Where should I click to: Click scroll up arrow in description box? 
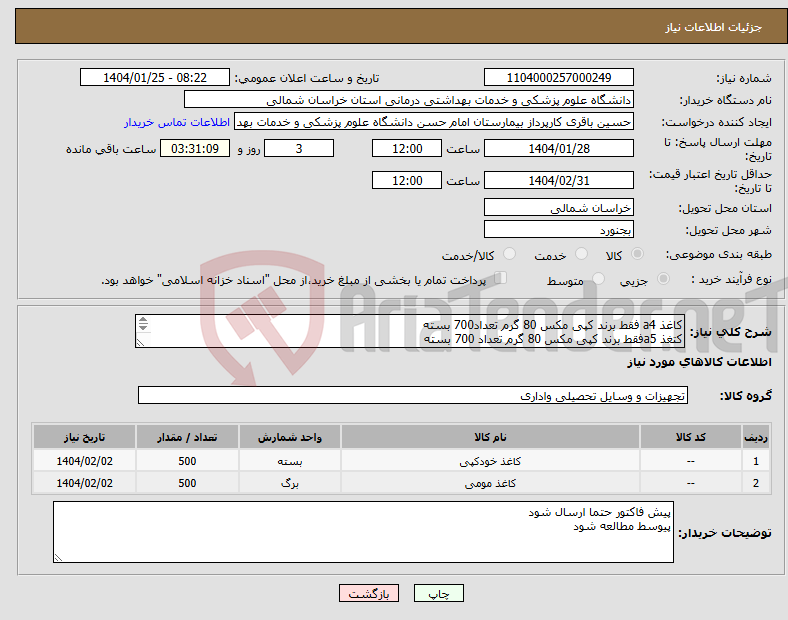pyautogui.click(x=143, y=320)
